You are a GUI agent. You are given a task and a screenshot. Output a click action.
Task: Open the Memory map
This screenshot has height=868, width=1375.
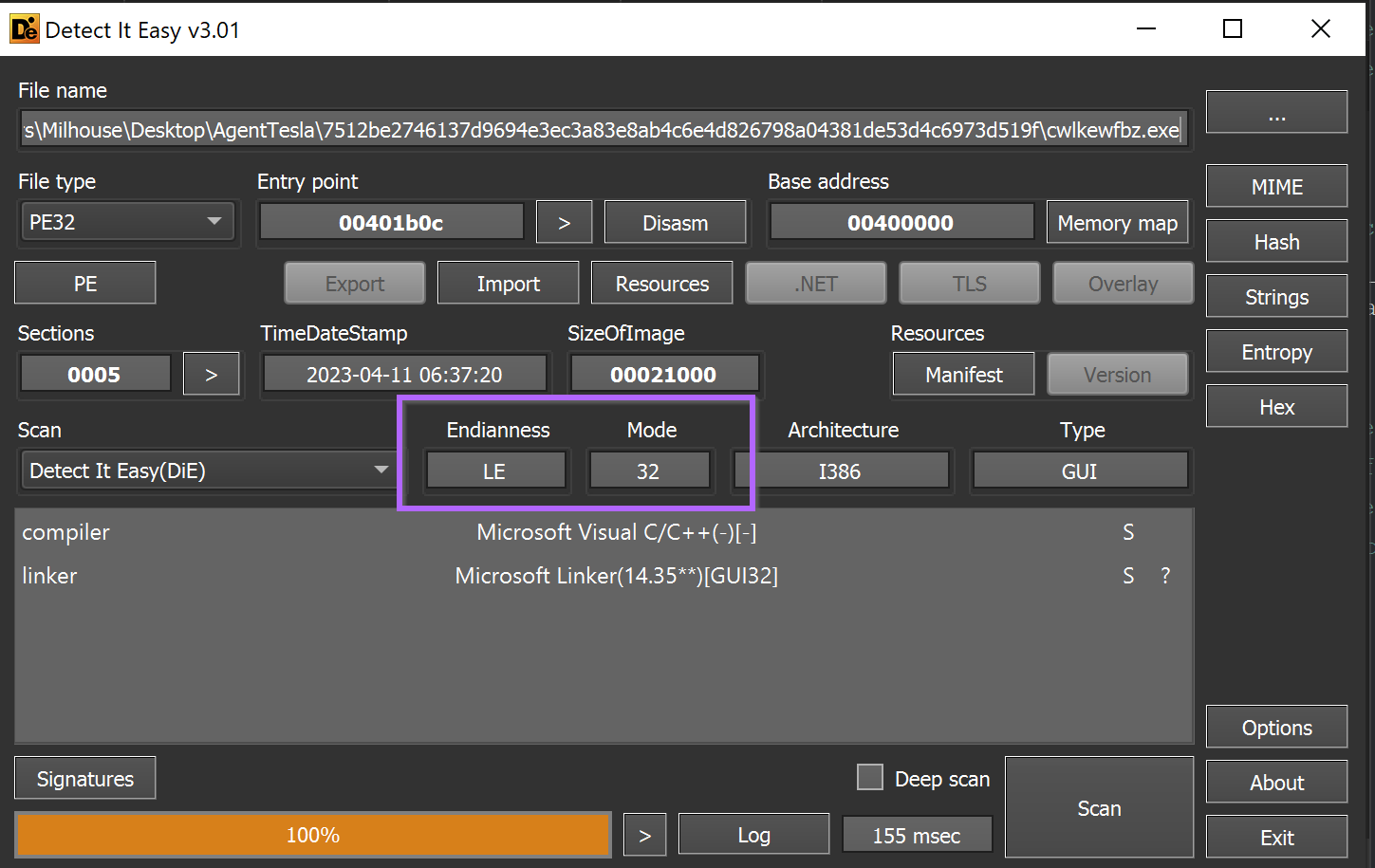(1117, 222)
